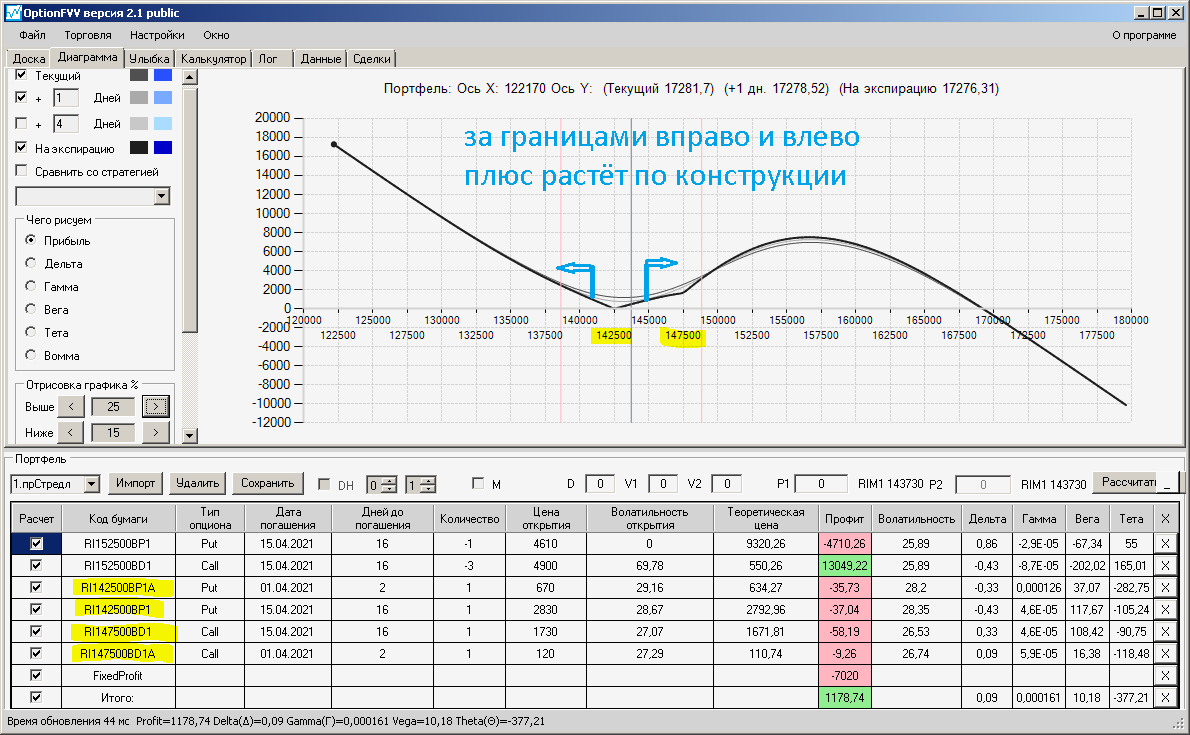
Task: Toggle the На экспирацию checkbox
Action: click(21, 147)
